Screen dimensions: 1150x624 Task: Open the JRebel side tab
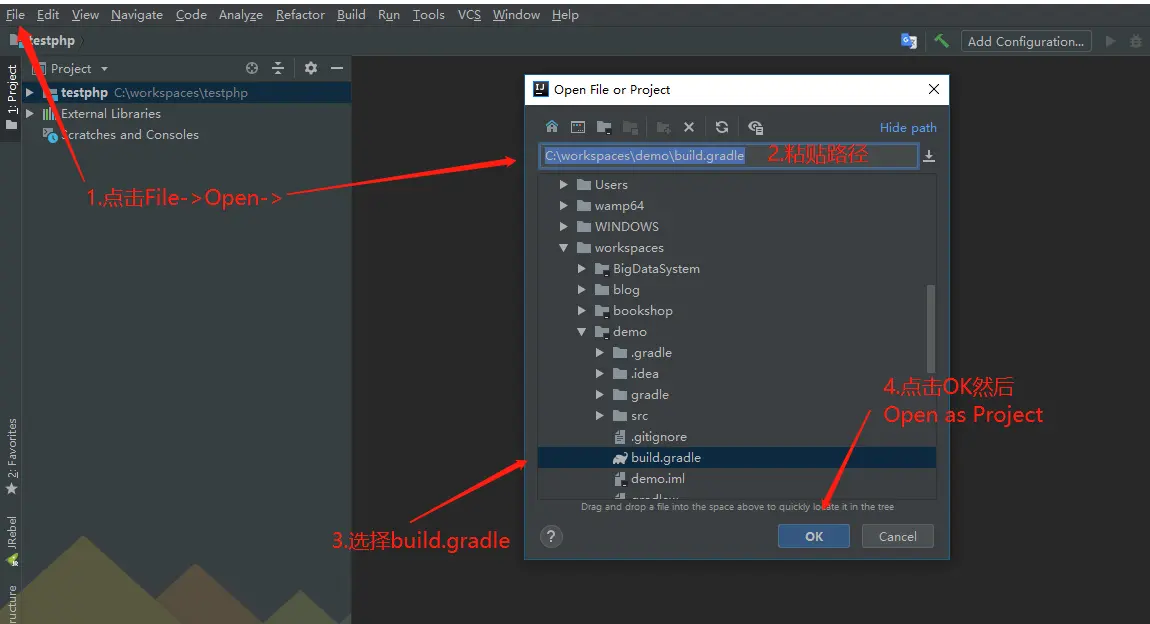pos(12,540)
